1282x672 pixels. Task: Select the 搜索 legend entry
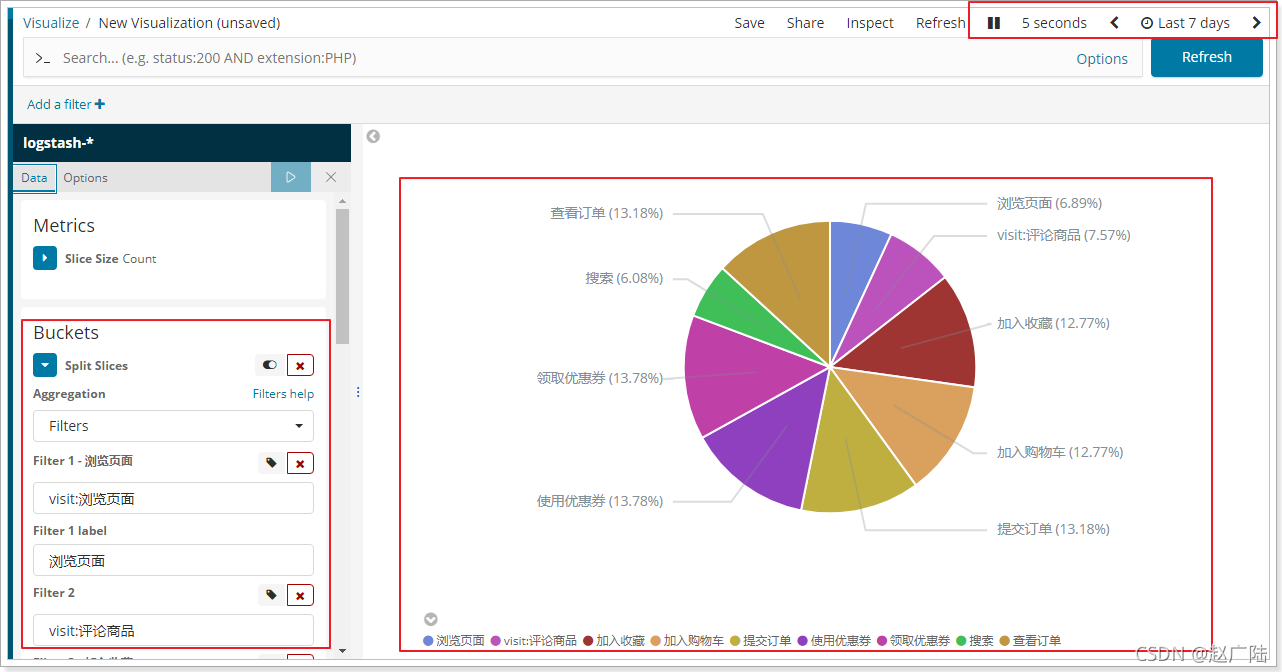click(975, 641)
